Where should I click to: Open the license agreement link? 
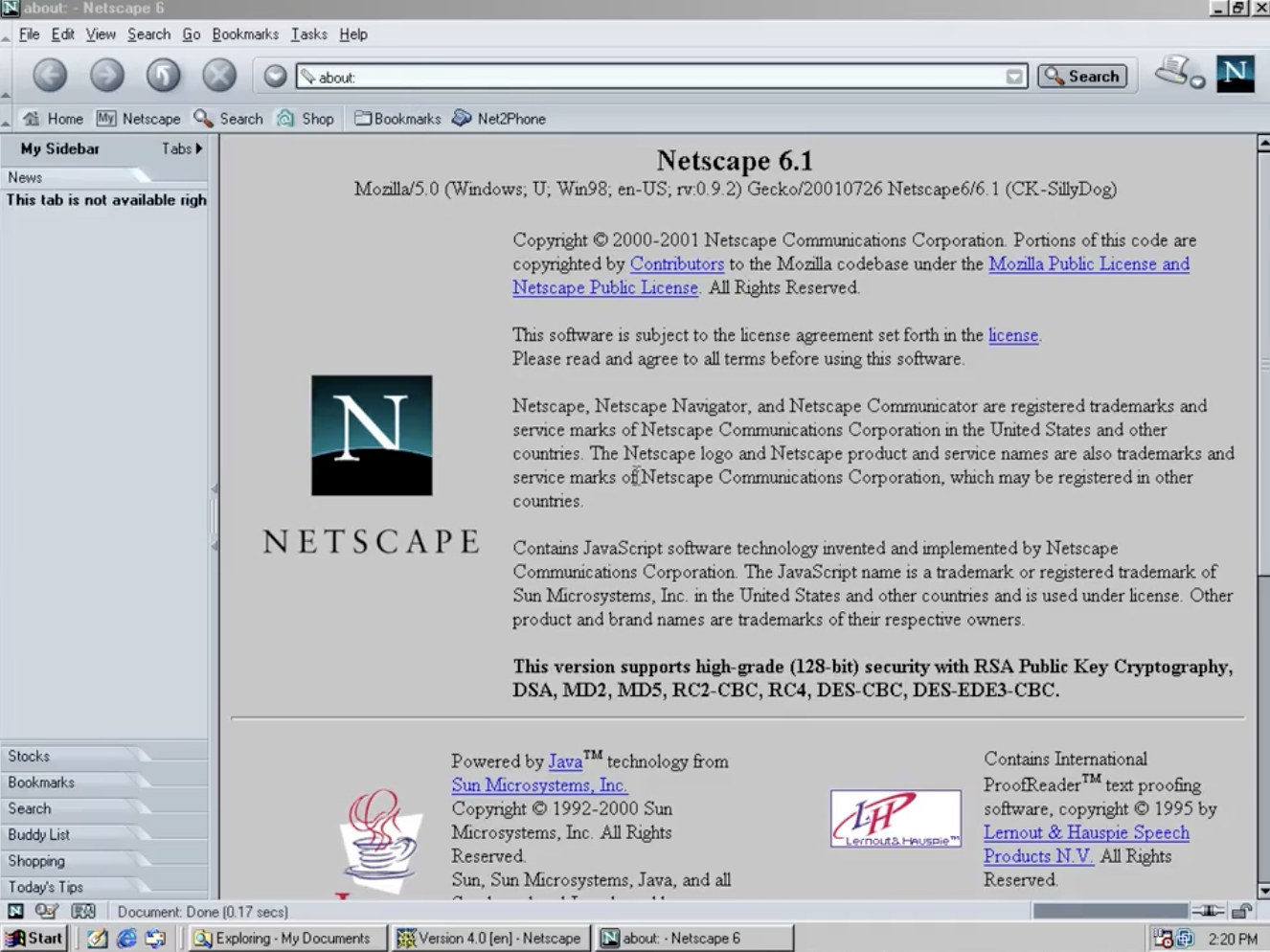pos(1013,335)
